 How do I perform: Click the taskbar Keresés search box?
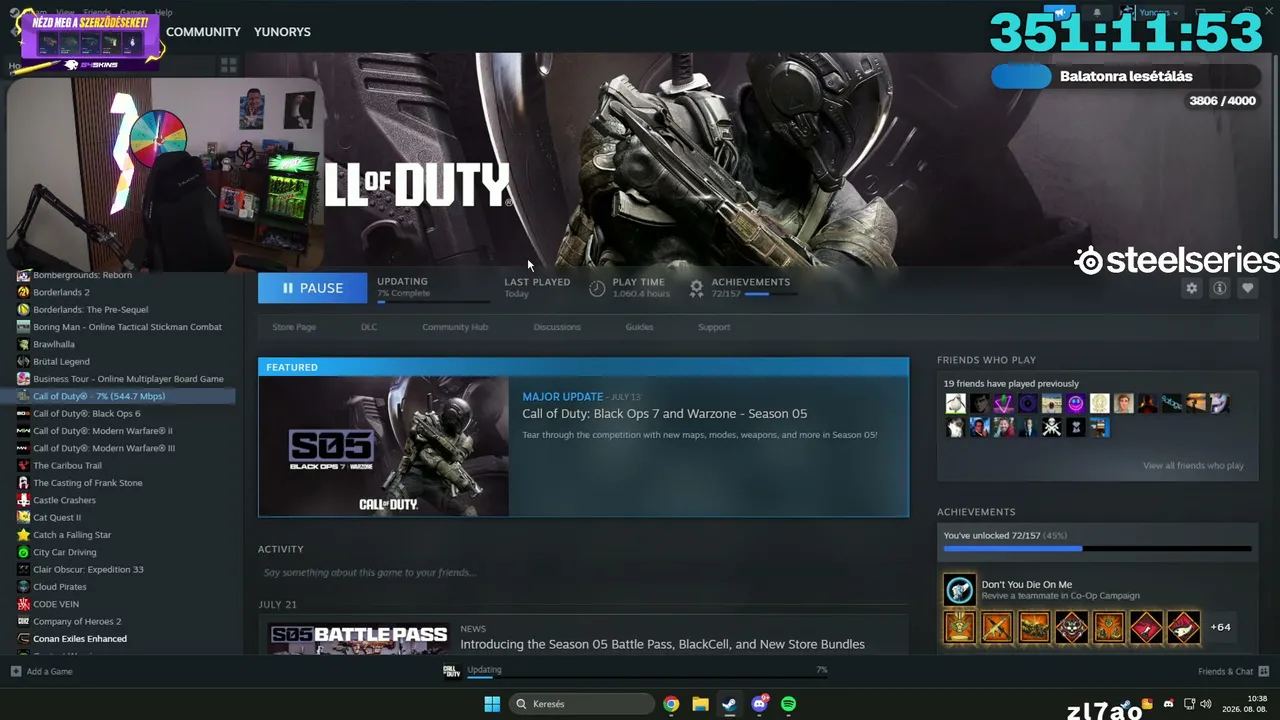tap(581, 704)
